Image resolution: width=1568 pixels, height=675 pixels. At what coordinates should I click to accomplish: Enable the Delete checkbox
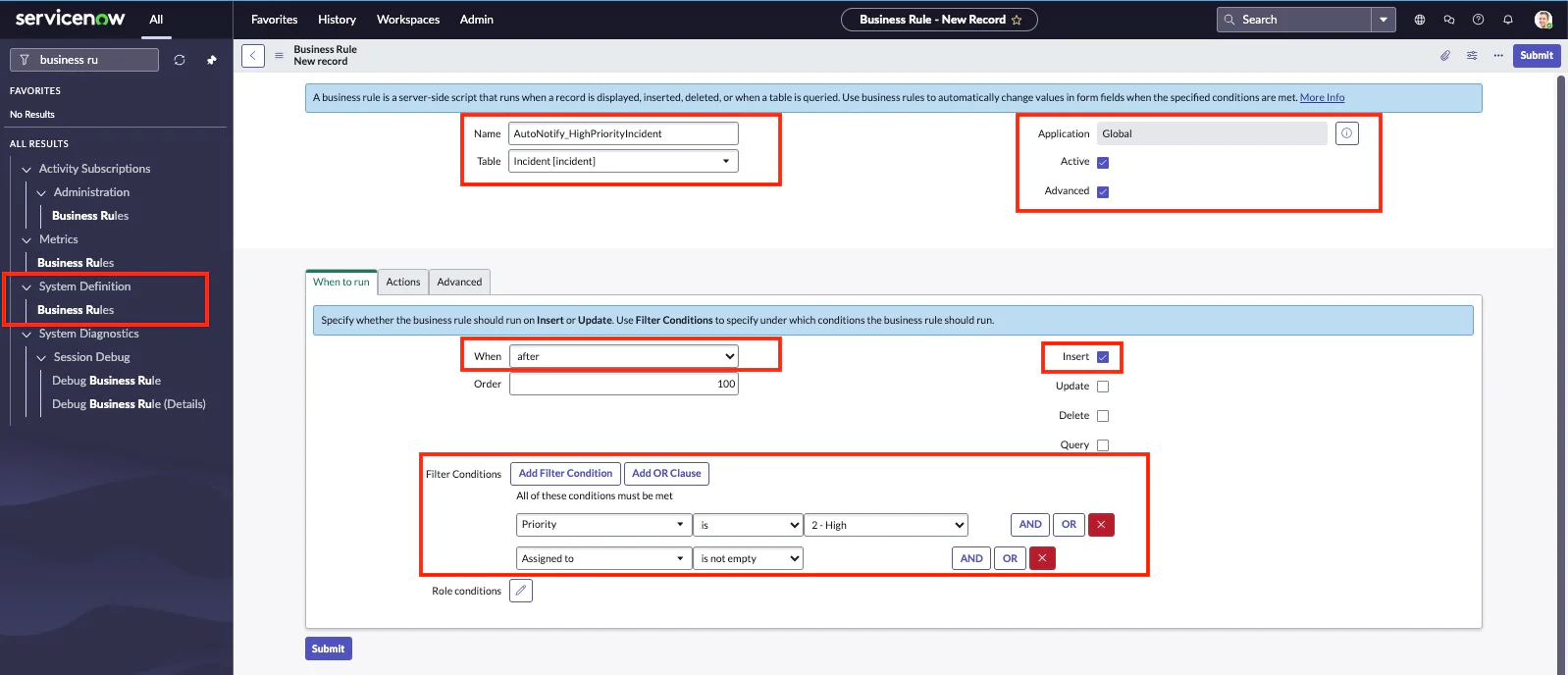(1103, 416)
